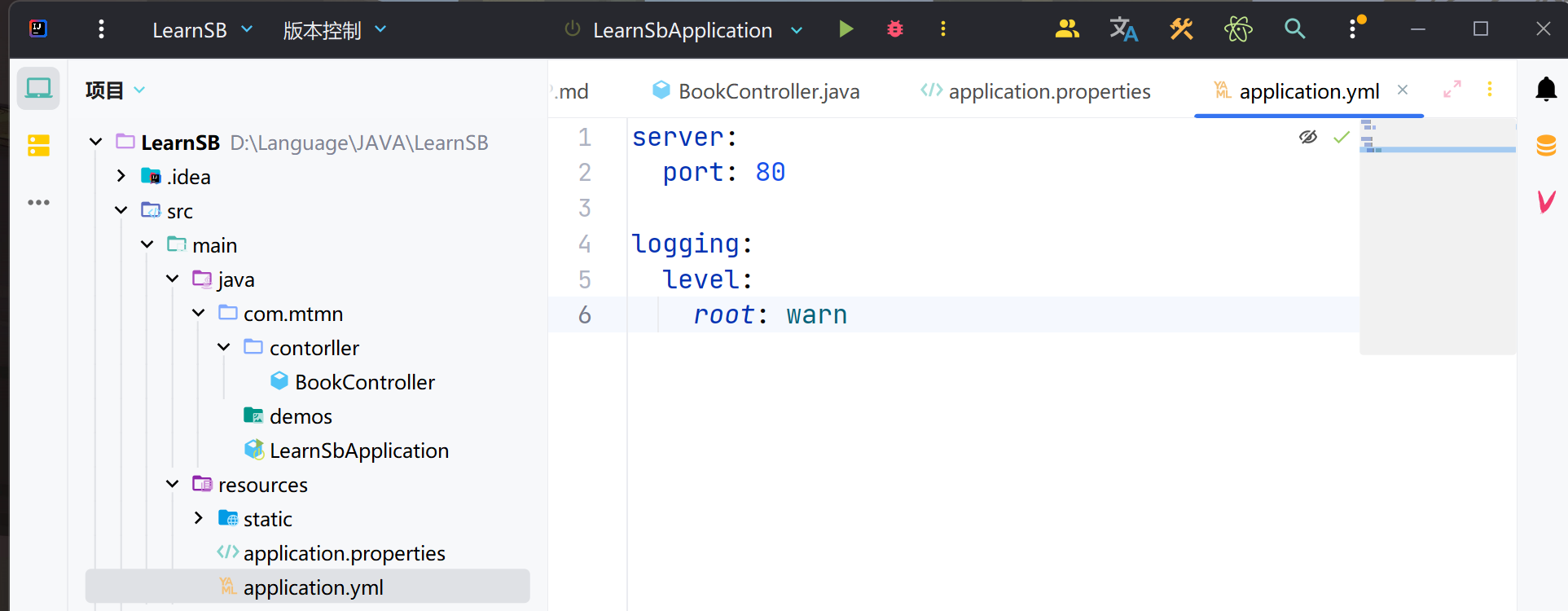Collapse the contorller folder in the tree
The width and height of the screenshot is (1568, 611).
click(x=224, y=348)
